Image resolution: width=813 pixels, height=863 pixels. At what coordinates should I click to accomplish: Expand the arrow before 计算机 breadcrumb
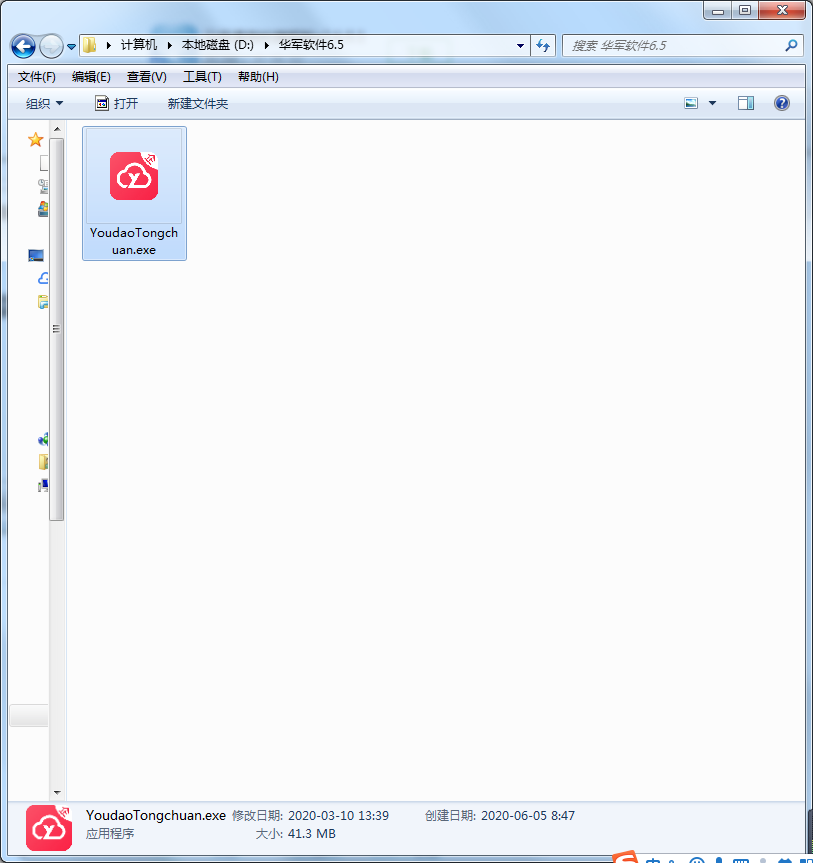click(x=108, y=45)
